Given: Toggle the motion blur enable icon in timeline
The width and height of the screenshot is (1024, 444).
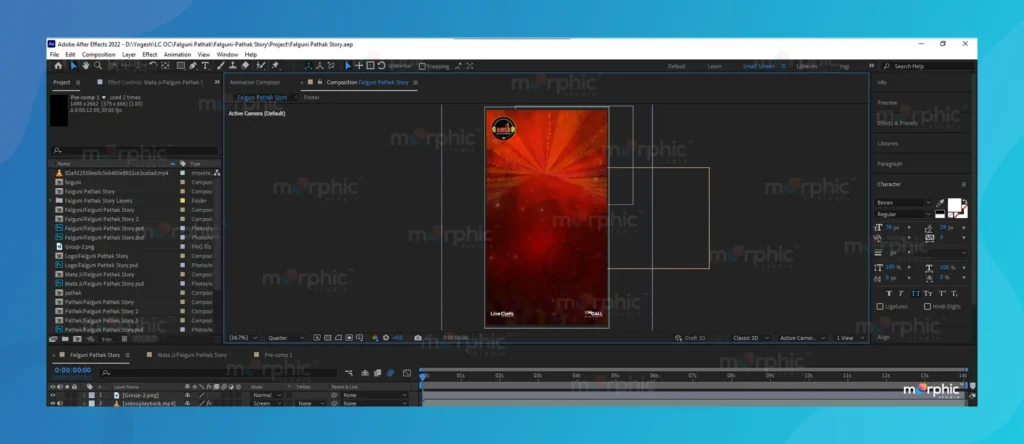Looking at the screenshot, I should (x=390, y=373).
